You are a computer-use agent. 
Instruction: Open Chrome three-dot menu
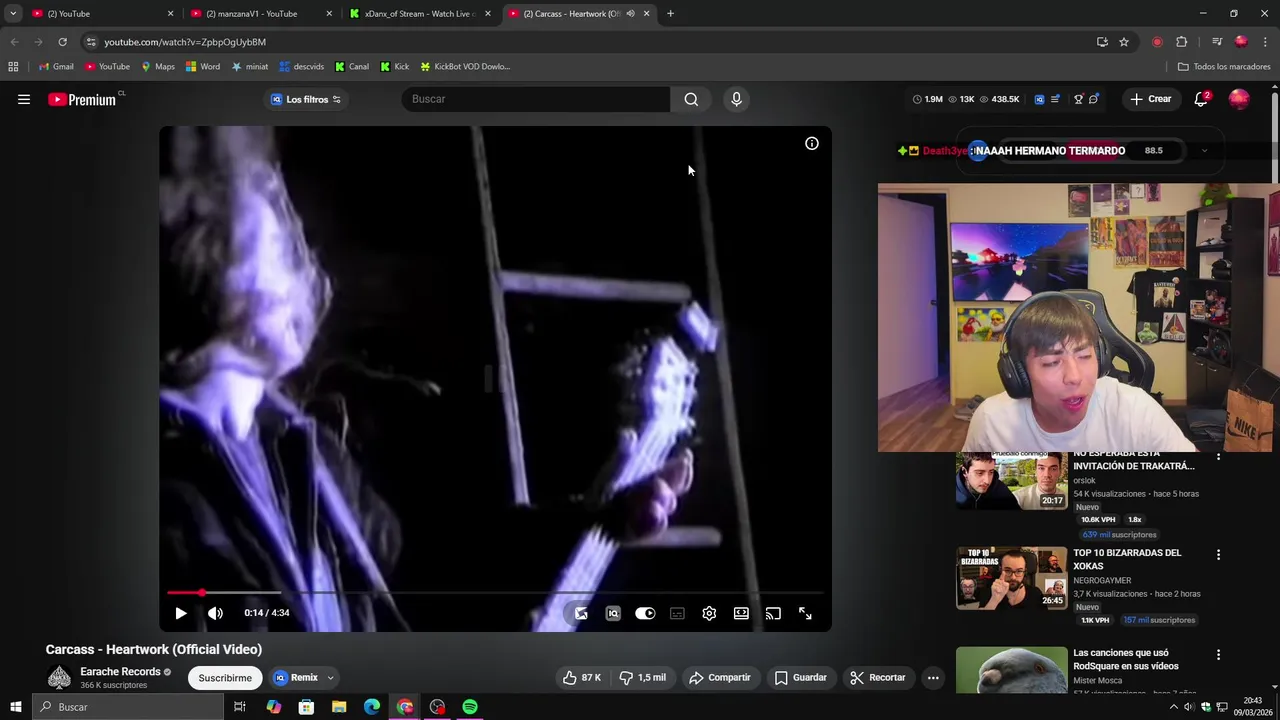pos(1266,42)
